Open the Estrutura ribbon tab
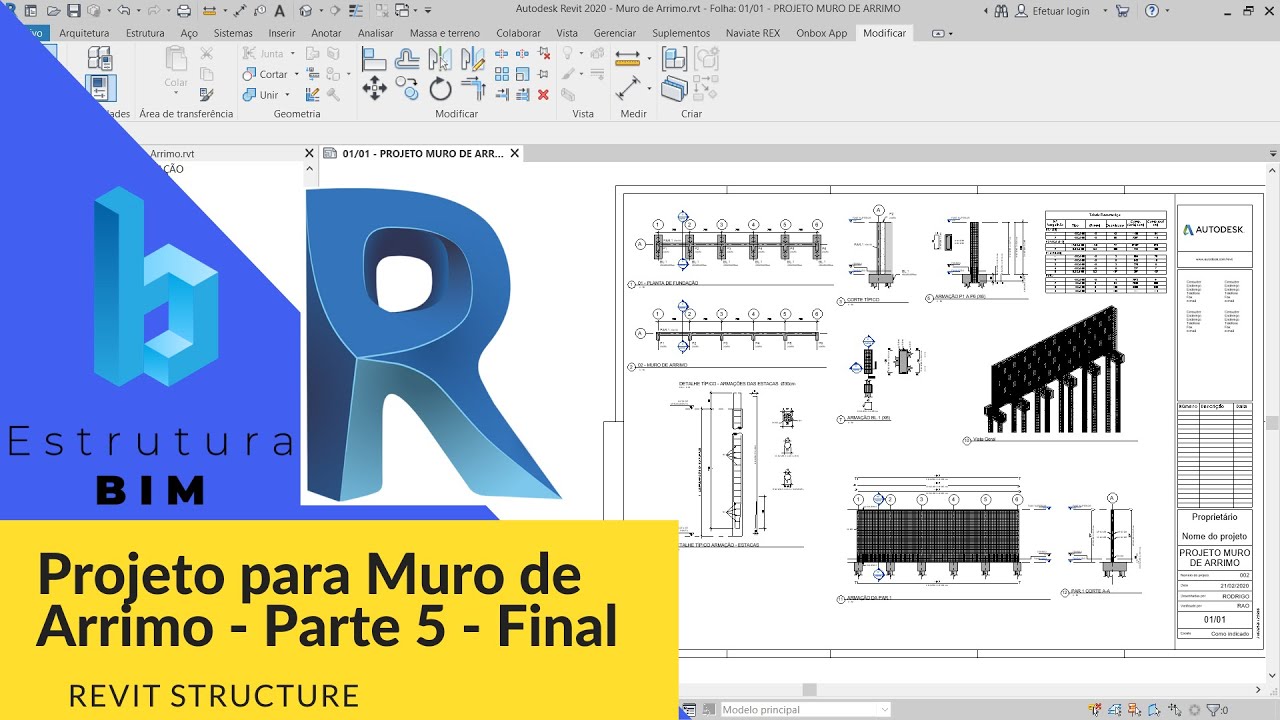 point(145,33)
